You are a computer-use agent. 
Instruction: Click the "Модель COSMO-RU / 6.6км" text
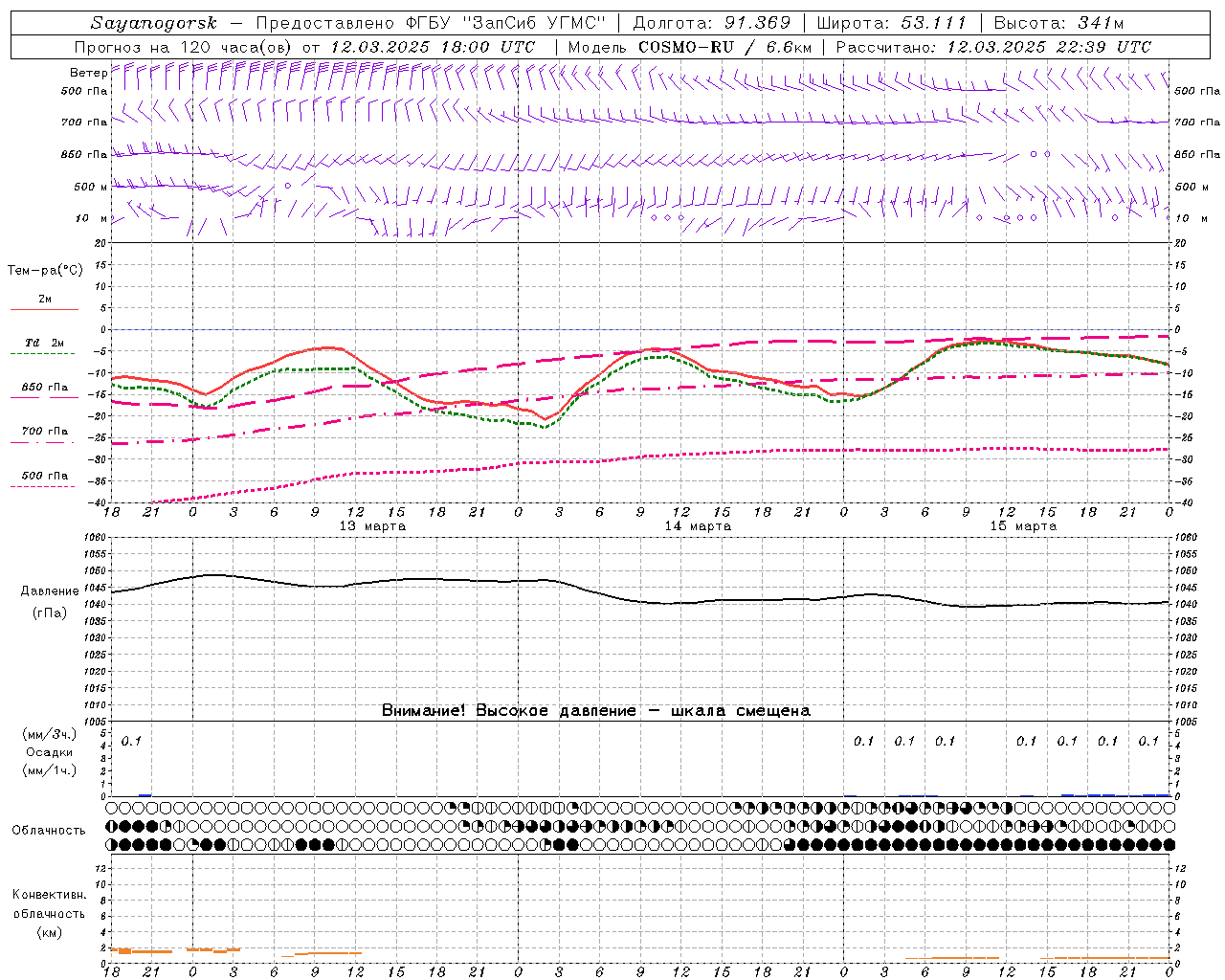click(x=689, y=47)
